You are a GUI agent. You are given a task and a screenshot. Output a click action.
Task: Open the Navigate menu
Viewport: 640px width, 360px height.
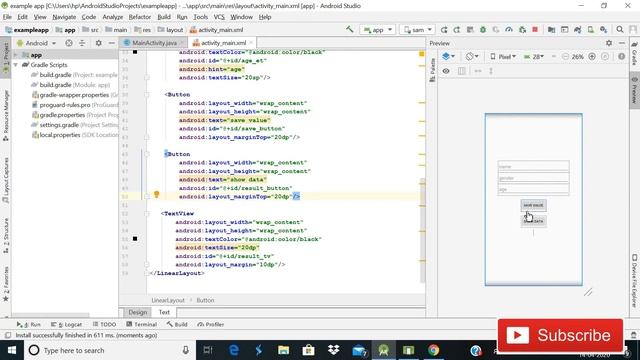coord(64,17)
